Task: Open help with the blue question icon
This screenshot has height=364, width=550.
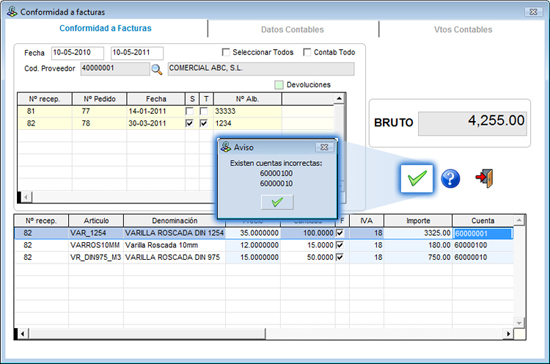Action: tap(450, 179)
